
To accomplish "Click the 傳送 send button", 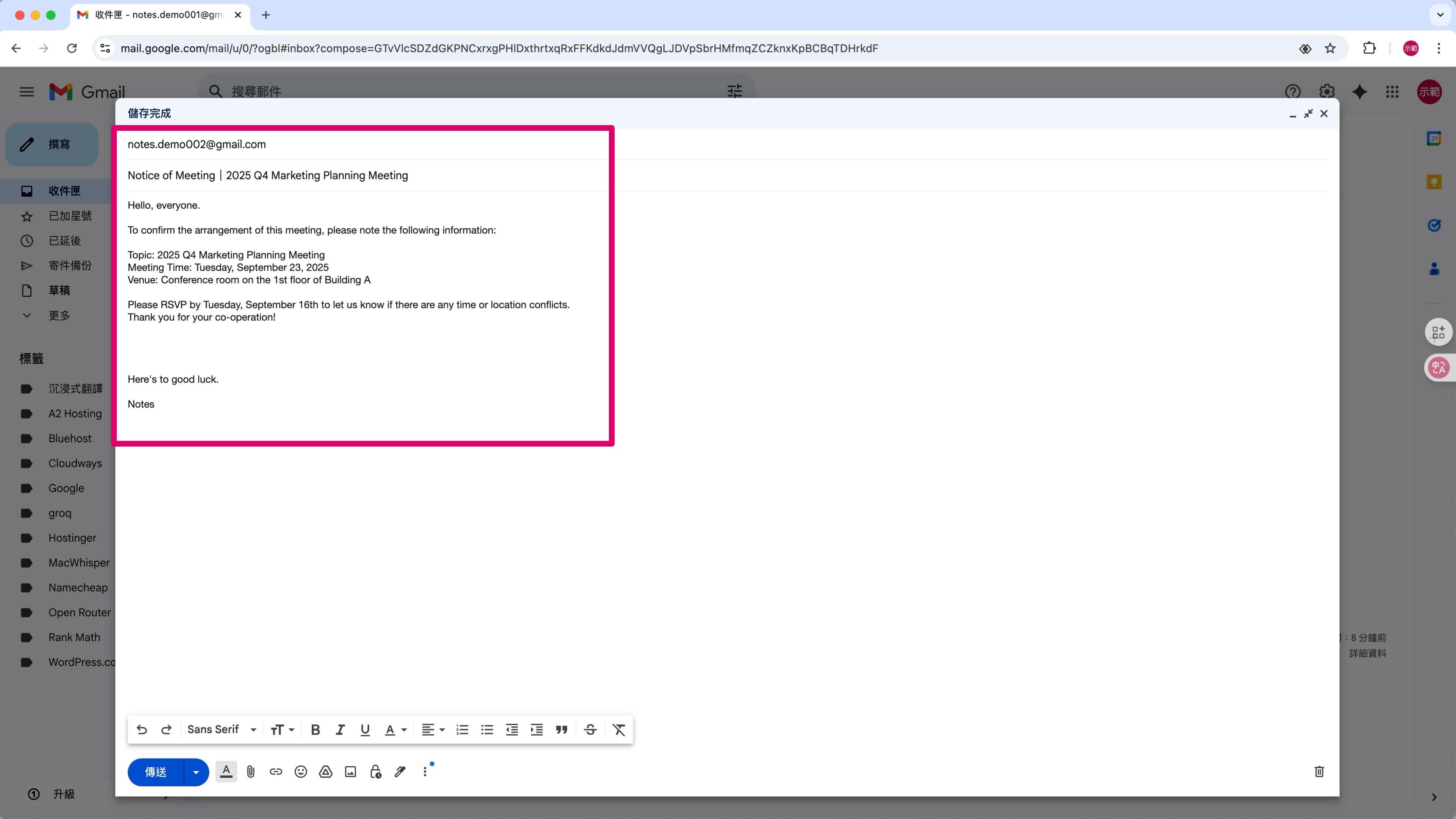I will 155,772.
